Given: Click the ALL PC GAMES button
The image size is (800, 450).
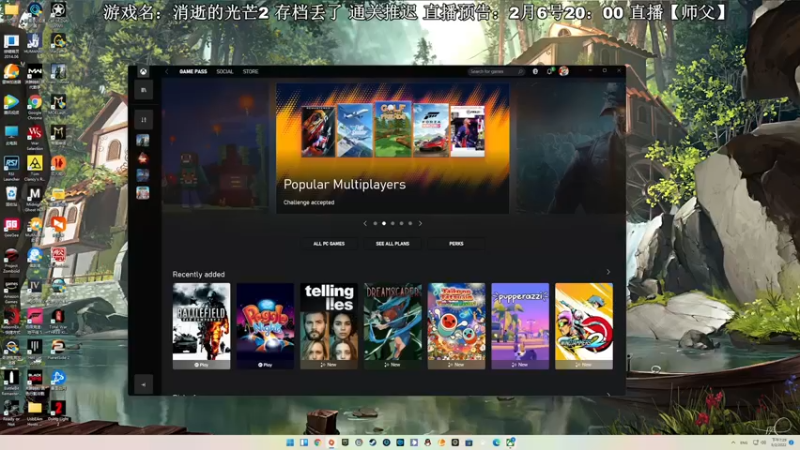Looking at the screenshot, I should 329,244.
